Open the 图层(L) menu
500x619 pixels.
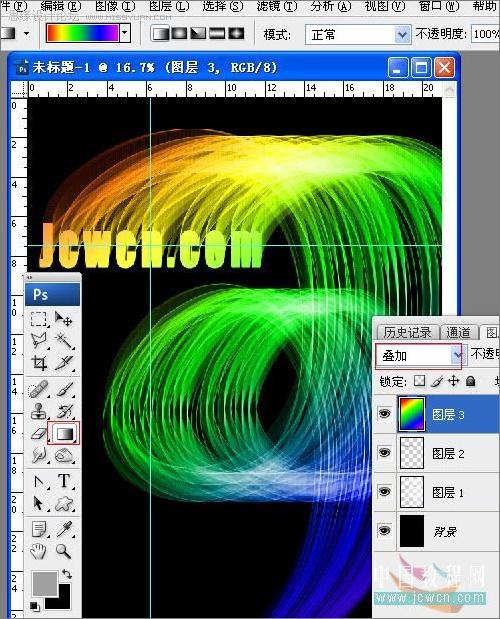click(x=169, y=6)
